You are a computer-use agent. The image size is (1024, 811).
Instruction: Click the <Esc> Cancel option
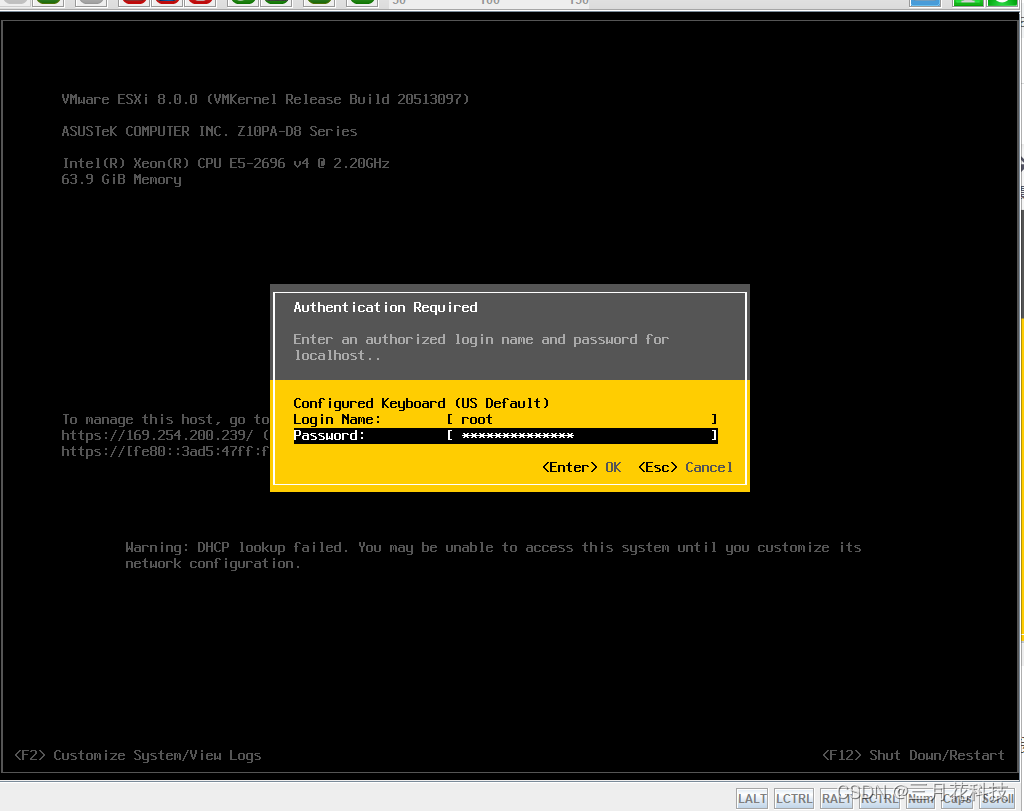[x=685, y=468]
